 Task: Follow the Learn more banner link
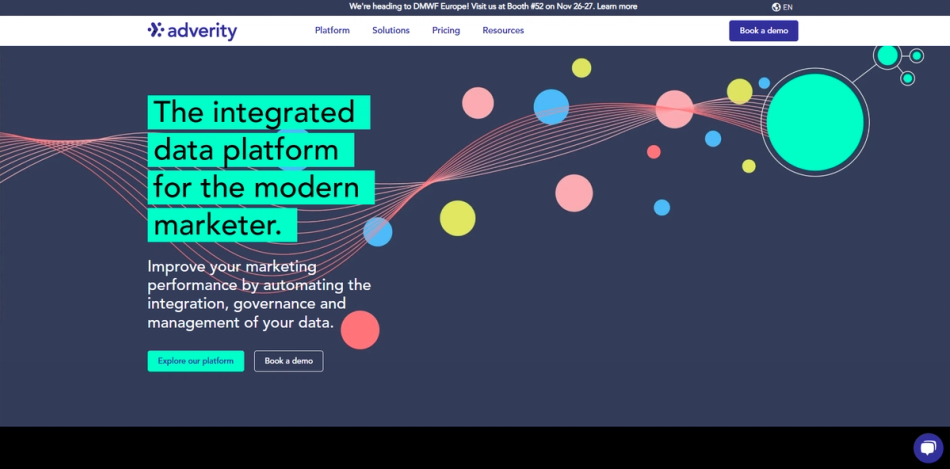[617, 7]
